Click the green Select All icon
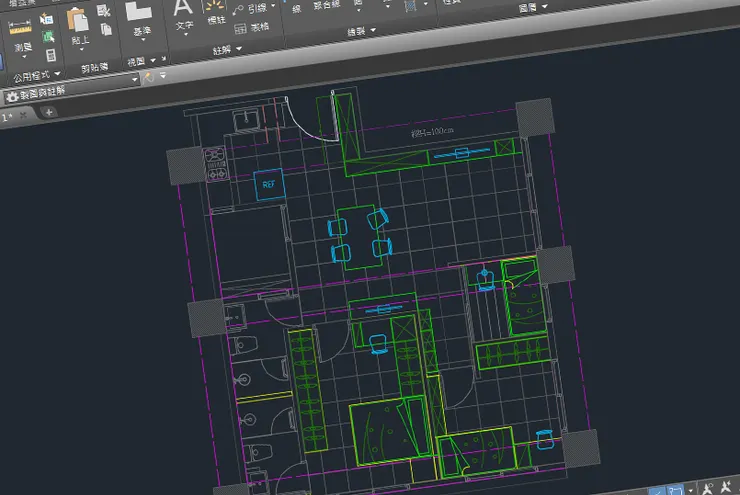 point(48,37)
